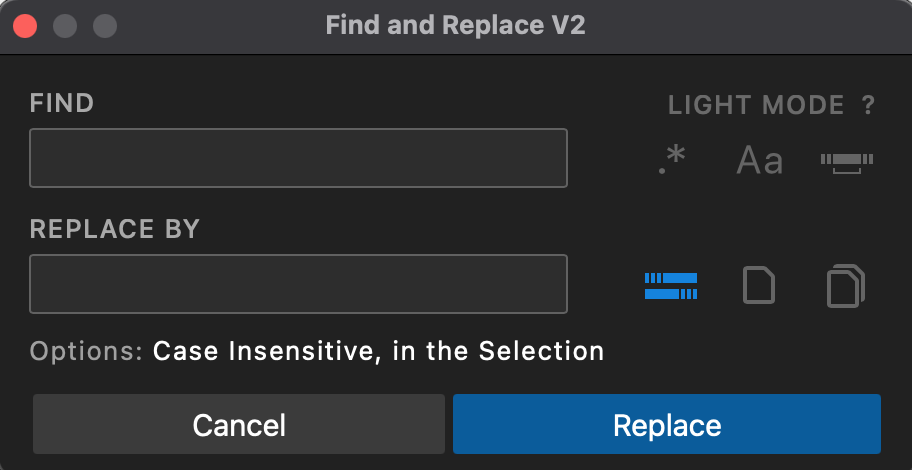Enable the regular expression .* option
Screen dimensions: 912x470
(x=672, y=161)
